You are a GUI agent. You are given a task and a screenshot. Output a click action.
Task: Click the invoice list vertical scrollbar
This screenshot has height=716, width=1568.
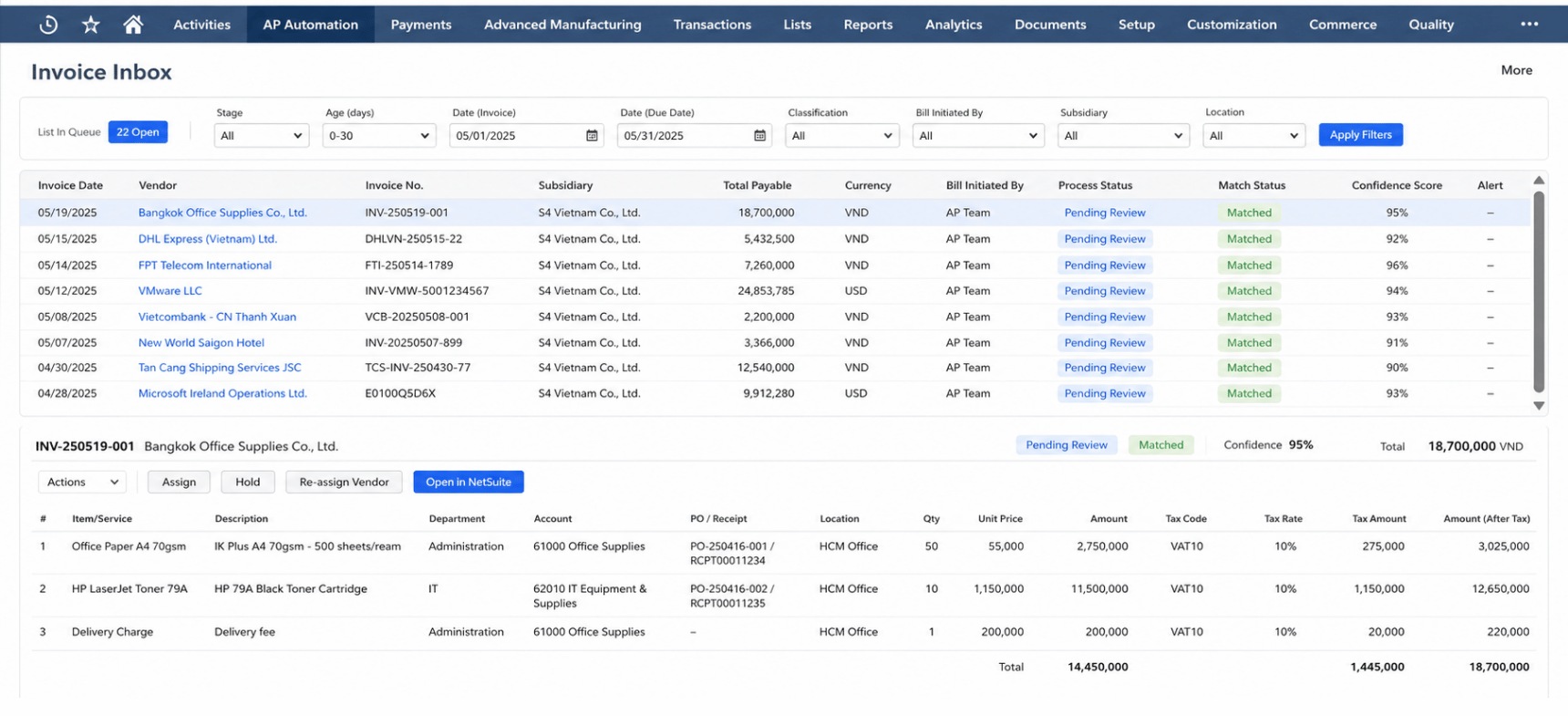(x=1539, y=292)
